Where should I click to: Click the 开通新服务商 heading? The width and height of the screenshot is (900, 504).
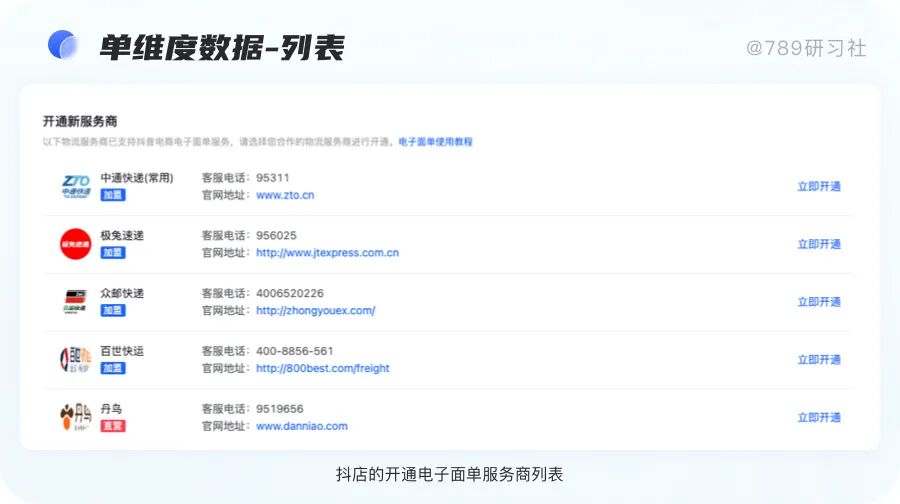coord(80,121)
